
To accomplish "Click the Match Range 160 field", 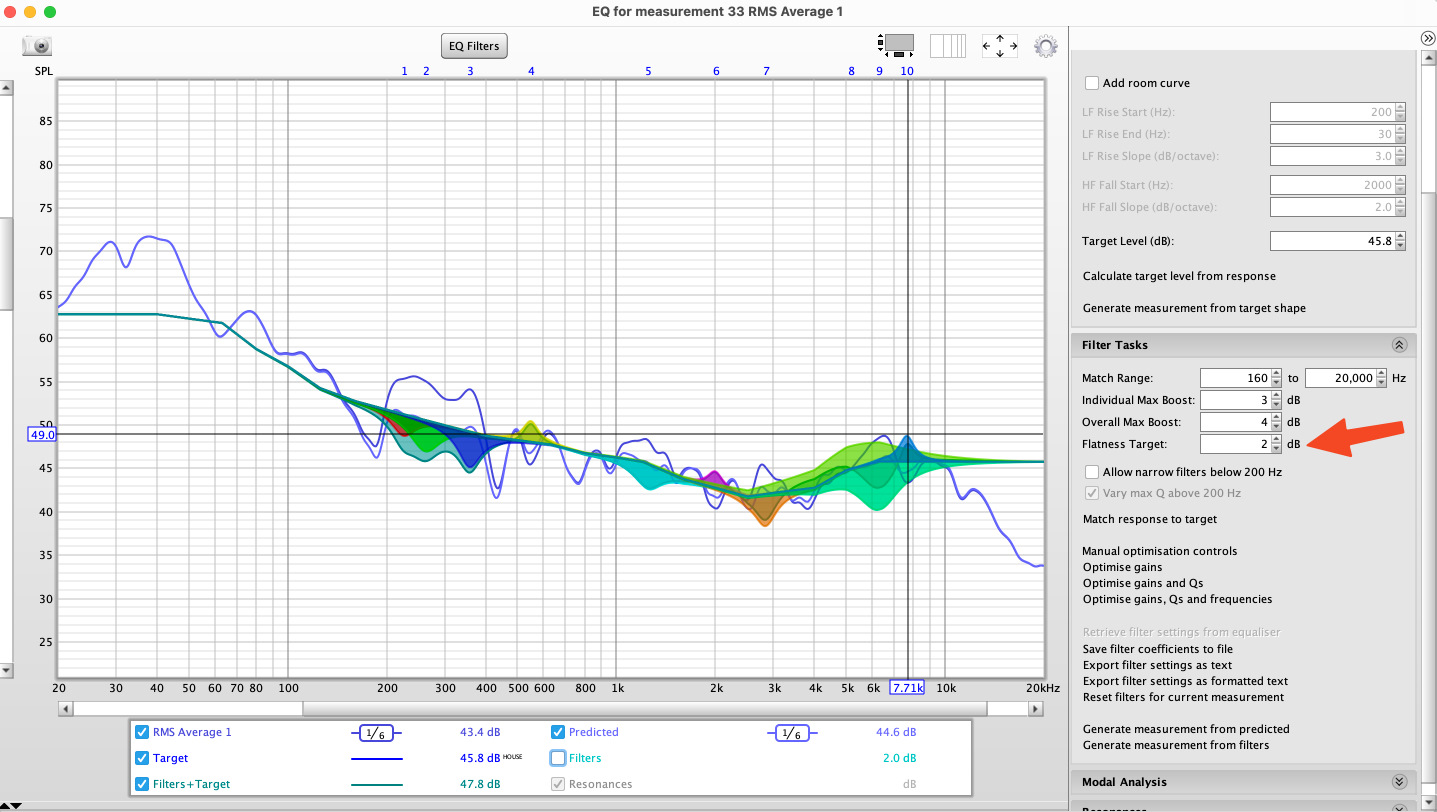I will pos(1235,378).
